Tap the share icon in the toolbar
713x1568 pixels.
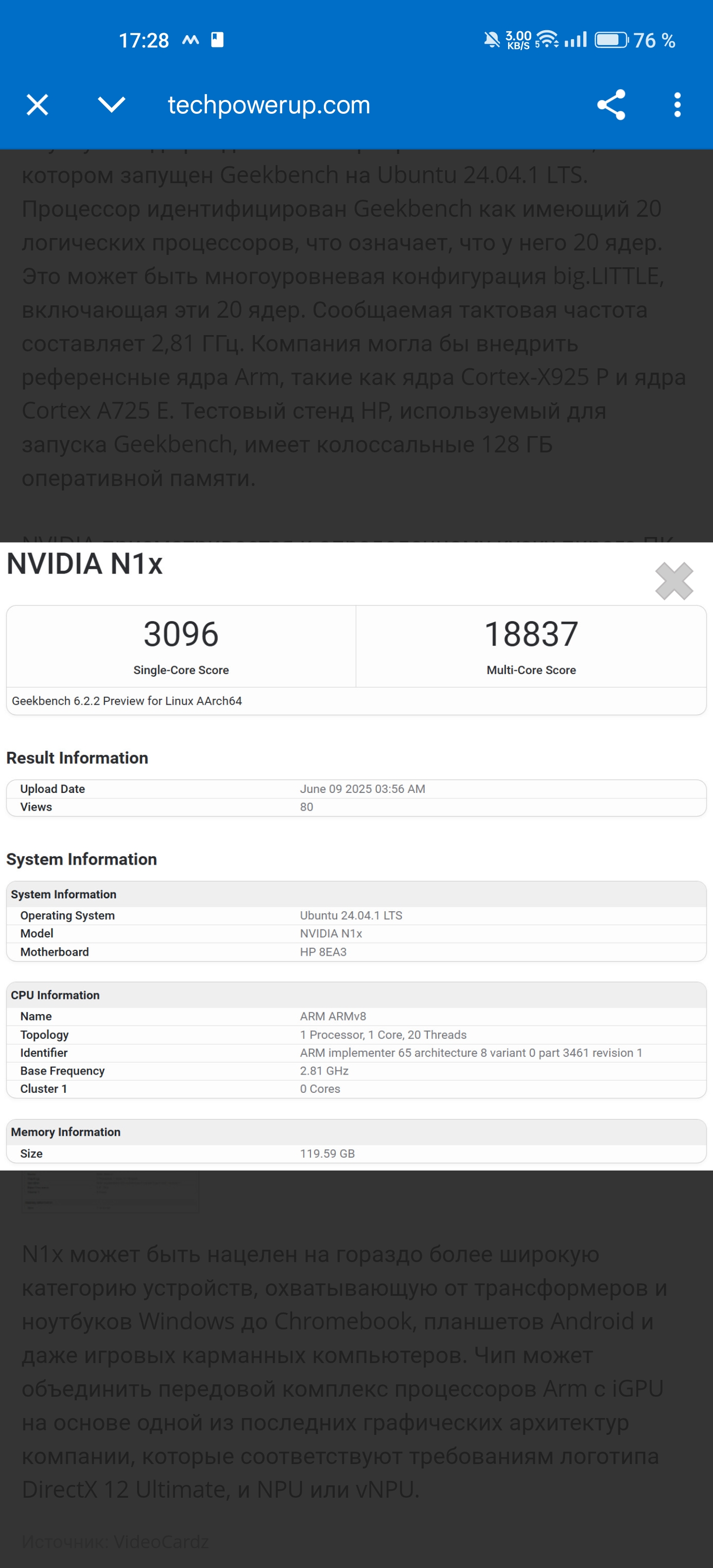point(611,105)
